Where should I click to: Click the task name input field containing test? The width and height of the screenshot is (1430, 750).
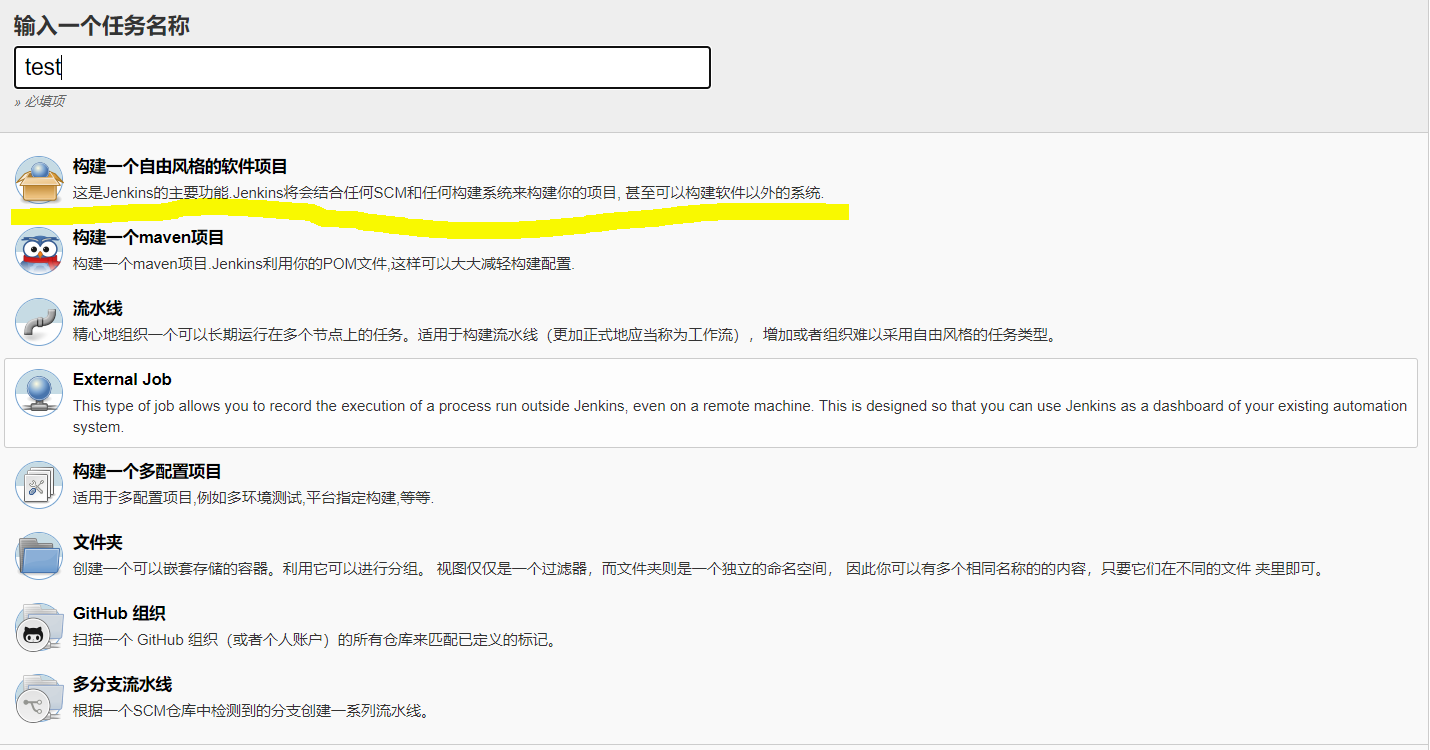(x=362, y=67)
